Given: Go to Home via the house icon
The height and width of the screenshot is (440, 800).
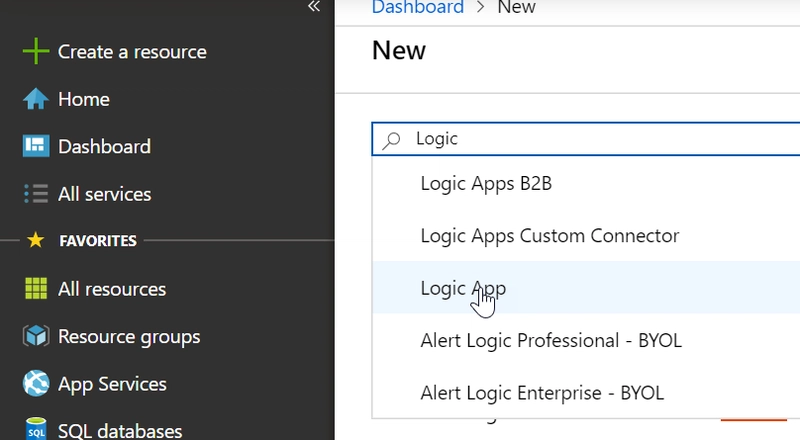Looking at the screenshot, I should [x=36, y=100].
